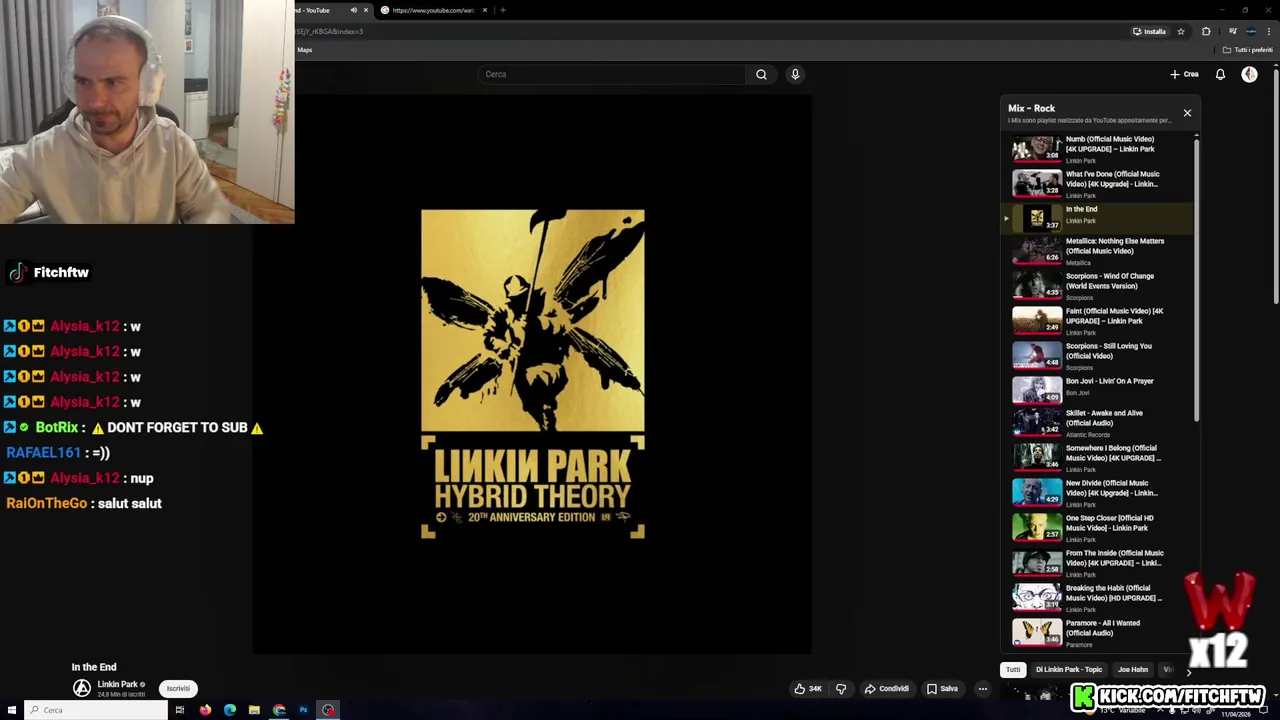Click the Windows taskbar Cerca search box
The width and height of the screenshot is (1280, 720).
[97, 710]
